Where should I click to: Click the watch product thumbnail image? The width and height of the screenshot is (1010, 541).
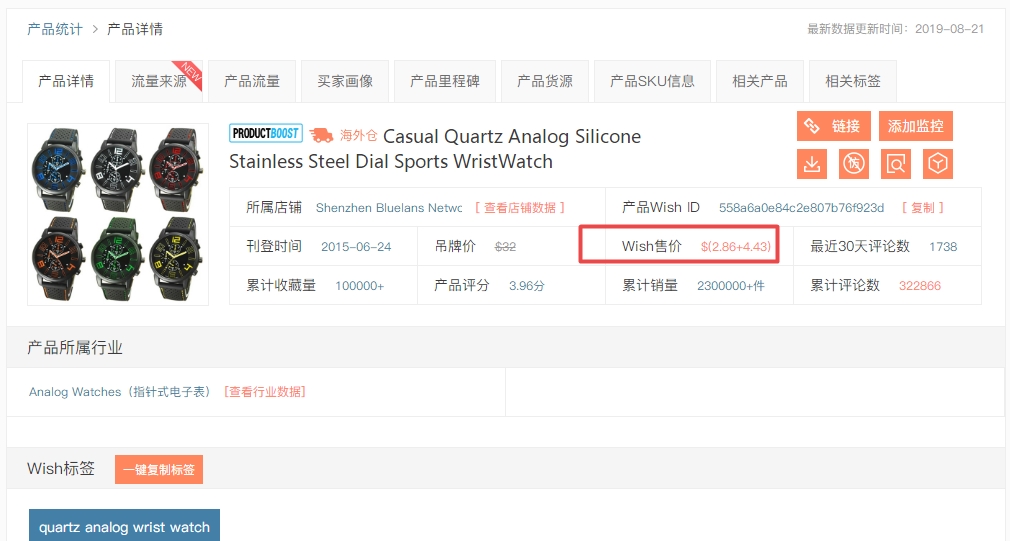point(118,214)
